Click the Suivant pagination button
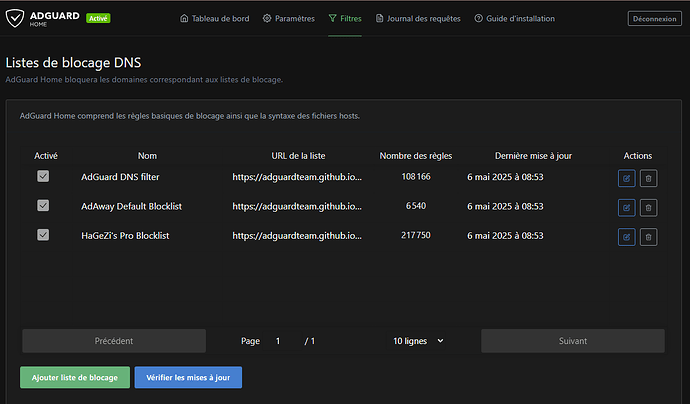Viewport: 690px width, 404px height. 573,341
